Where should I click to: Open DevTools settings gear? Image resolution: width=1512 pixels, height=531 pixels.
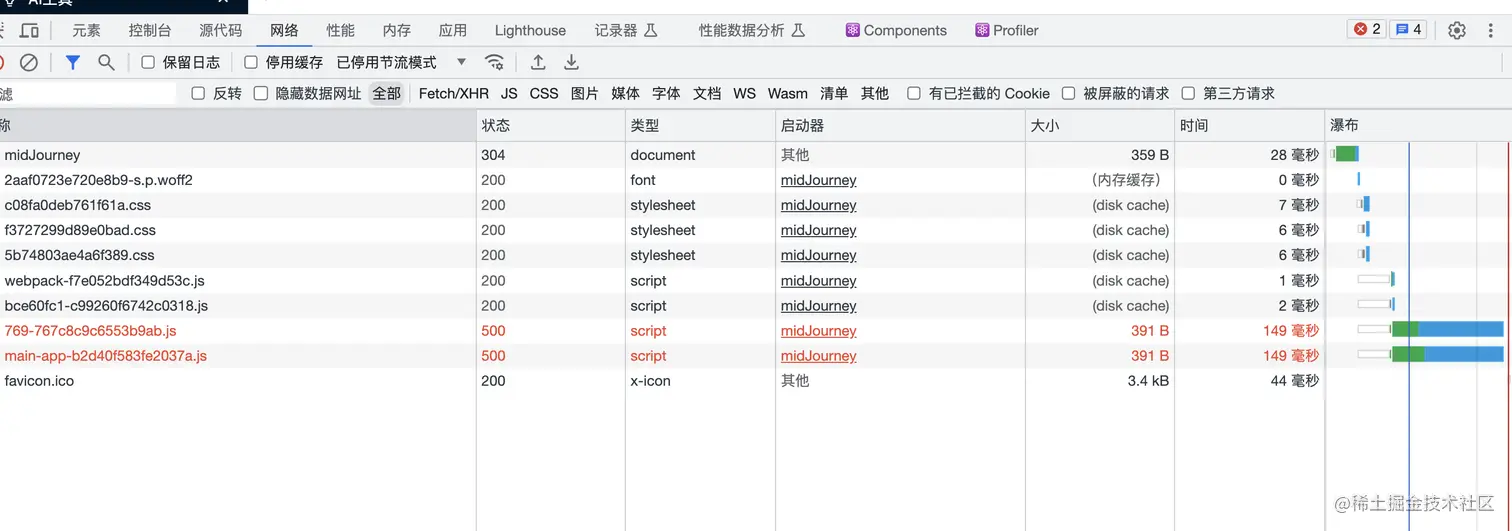pyautogui.click(x=1457, y=30)
